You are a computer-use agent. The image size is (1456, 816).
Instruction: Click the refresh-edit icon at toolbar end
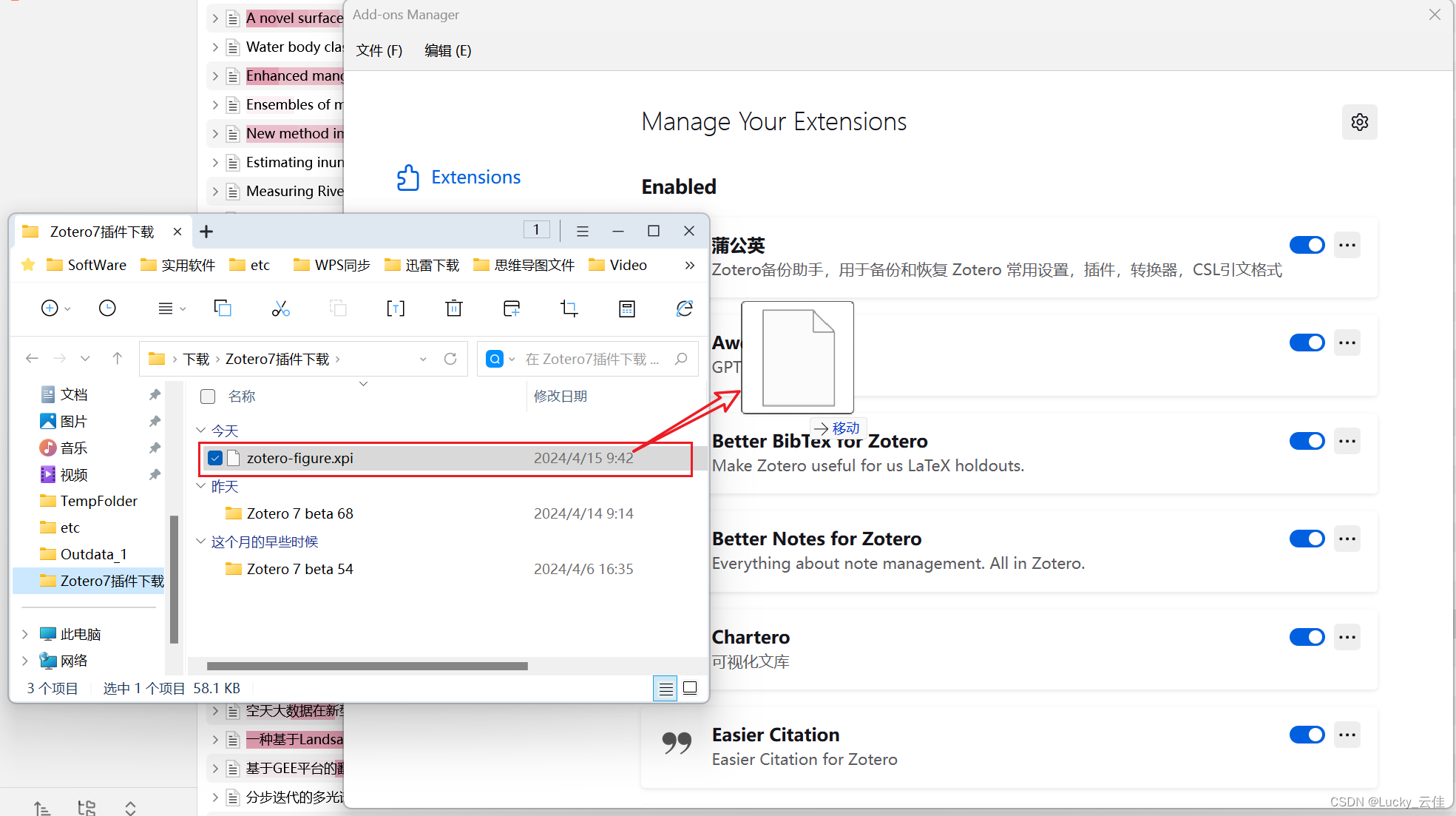pos(685,308)
